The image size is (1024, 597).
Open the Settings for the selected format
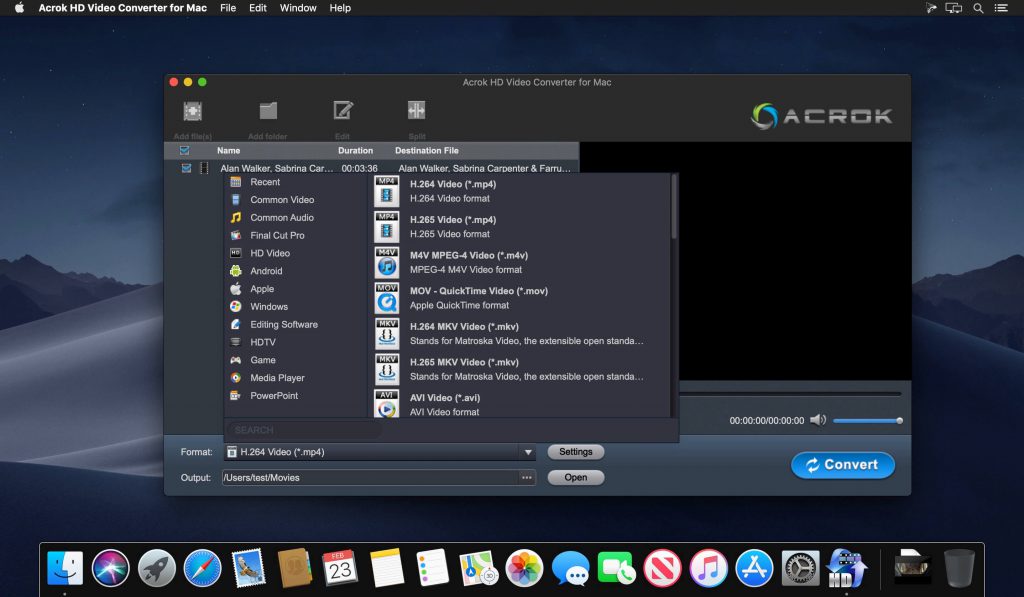[575, 451]
